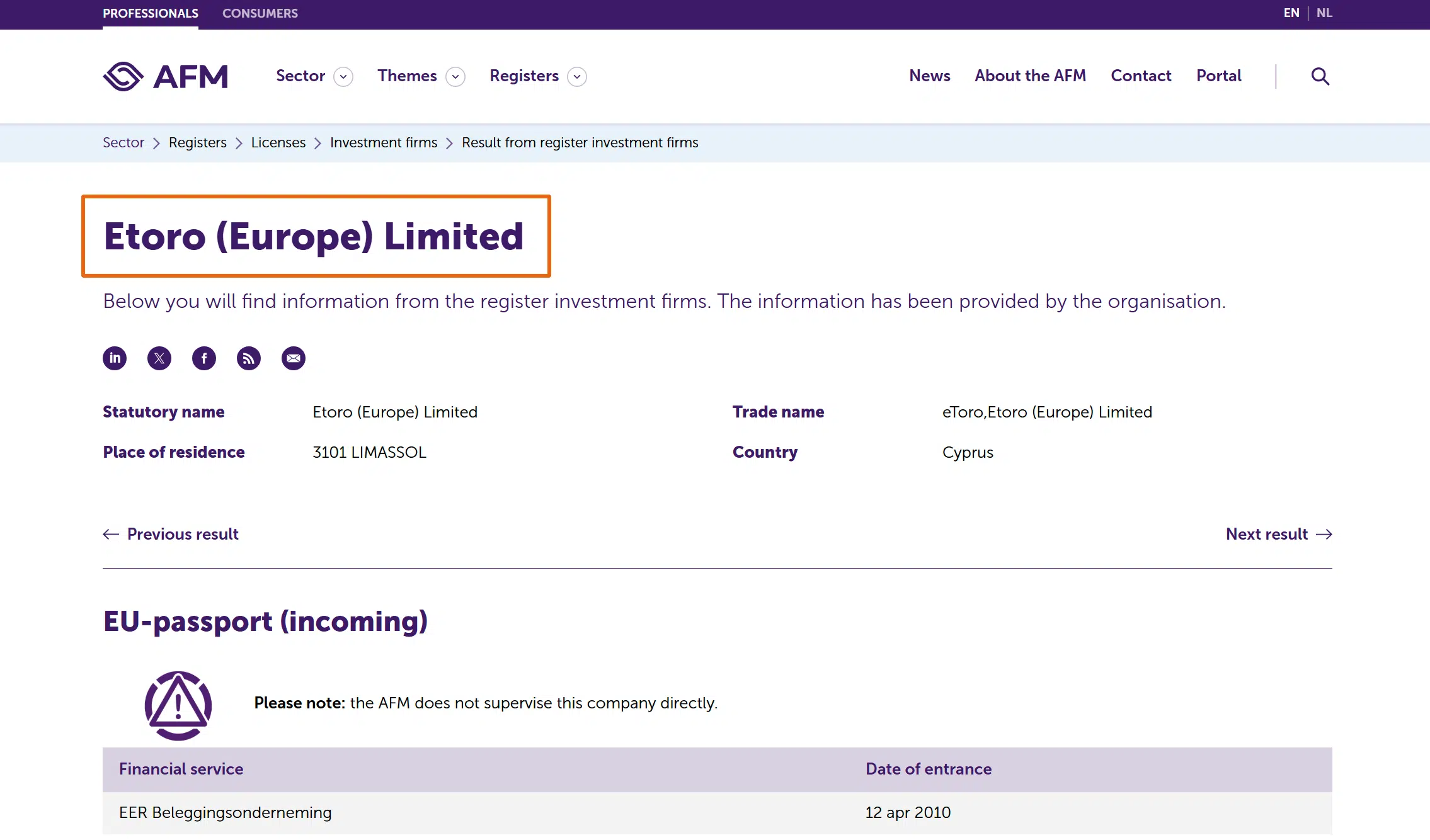Switch to the Consumers tab

[260, 13]
